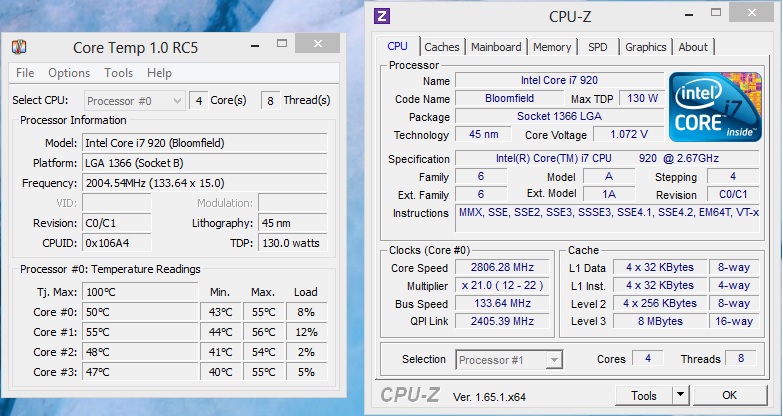Click the Bus Speed value 133.64 MHz

click(502, 303)
